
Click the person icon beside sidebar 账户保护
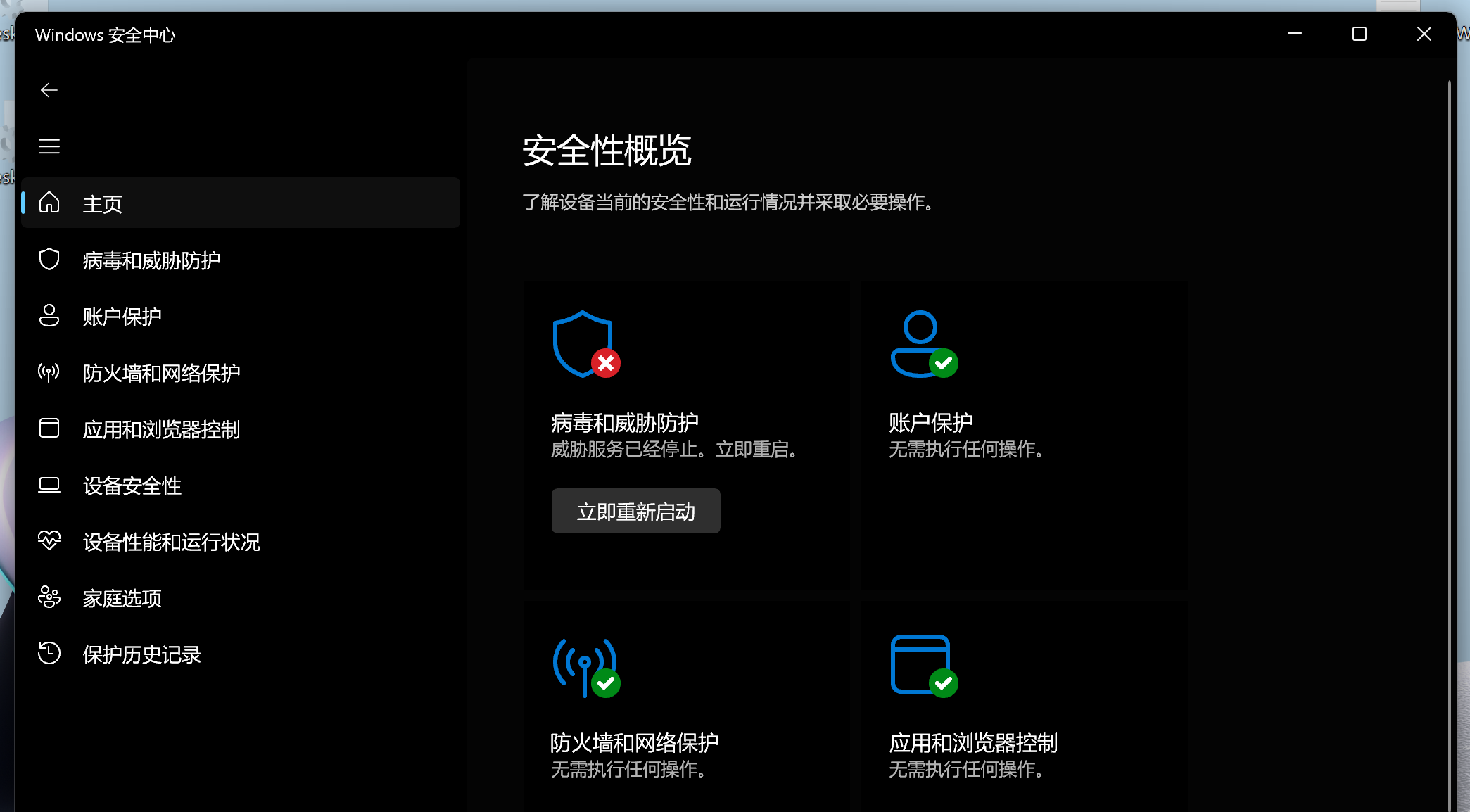49,316
